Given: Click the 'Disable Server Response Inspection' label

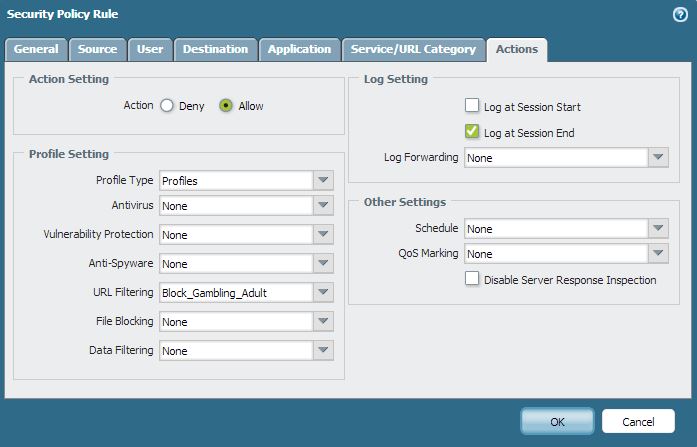Looking at the screenshot, I should pyautogui.click(x=570, y=280).
